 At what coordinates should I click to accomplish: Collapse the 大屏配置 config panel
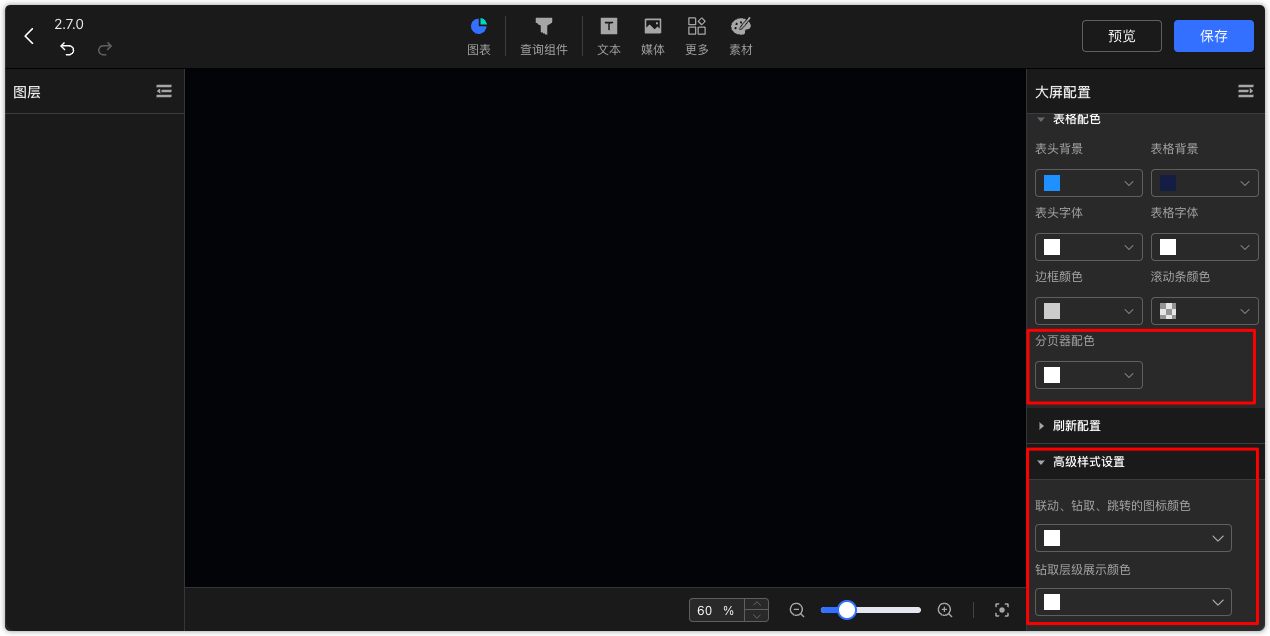(1245, 91)
